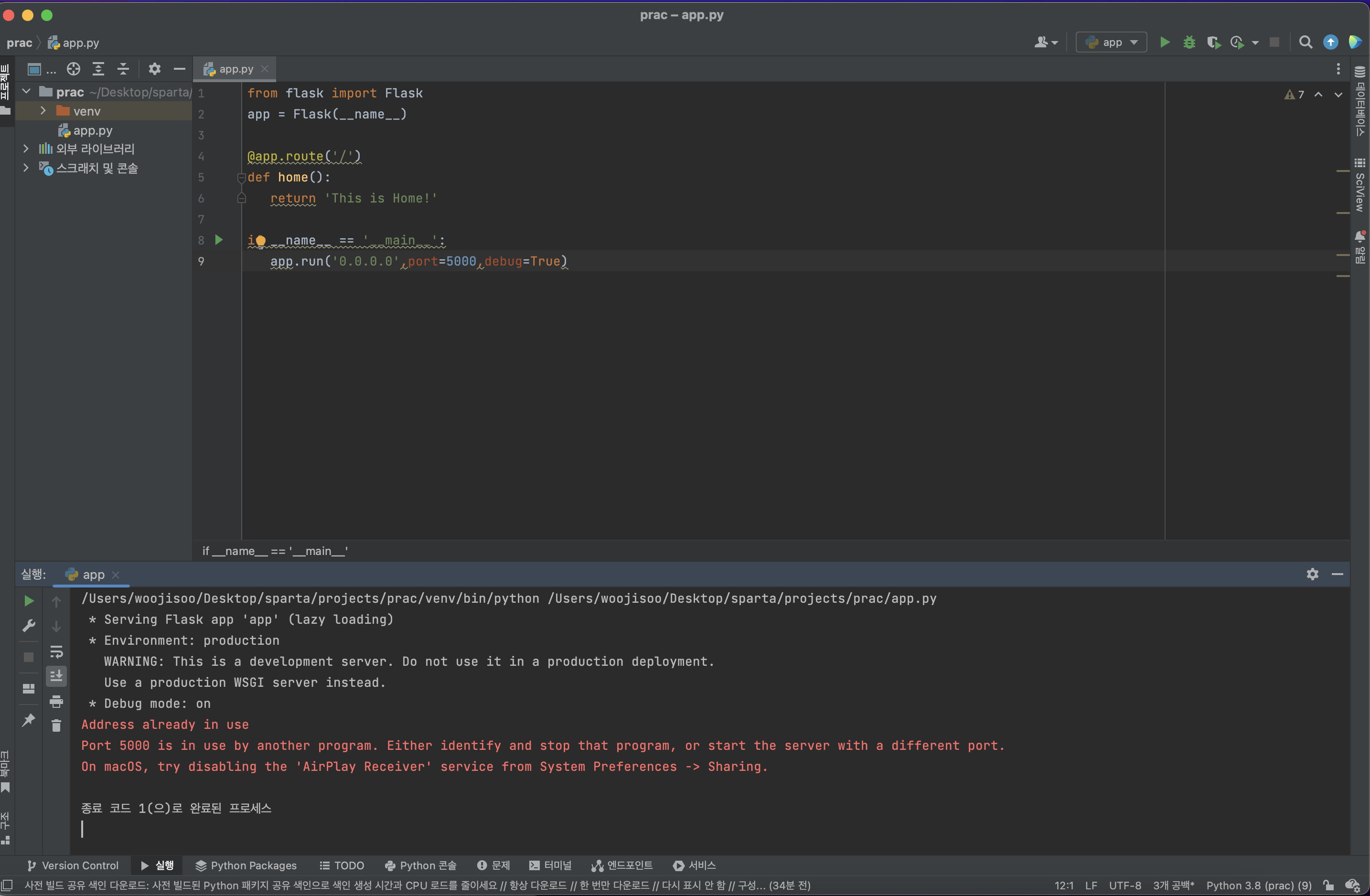Click the blue IDE update arrow icon
Image resolution: width=1370 pixels, height=896 pixels.
[x=1330, y=42]
